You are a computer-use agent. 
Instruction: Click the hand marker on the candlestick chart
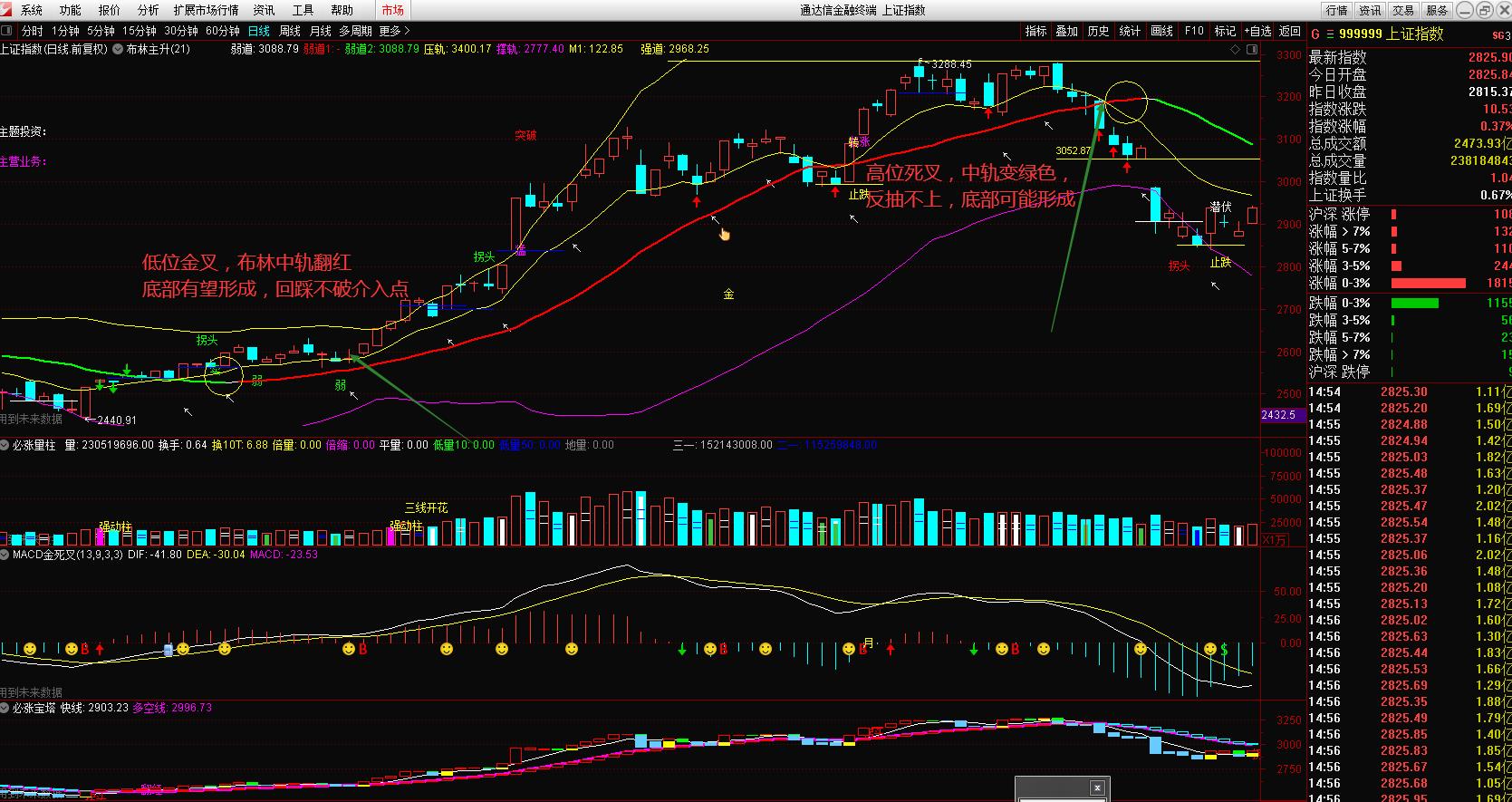coord(724,235)
